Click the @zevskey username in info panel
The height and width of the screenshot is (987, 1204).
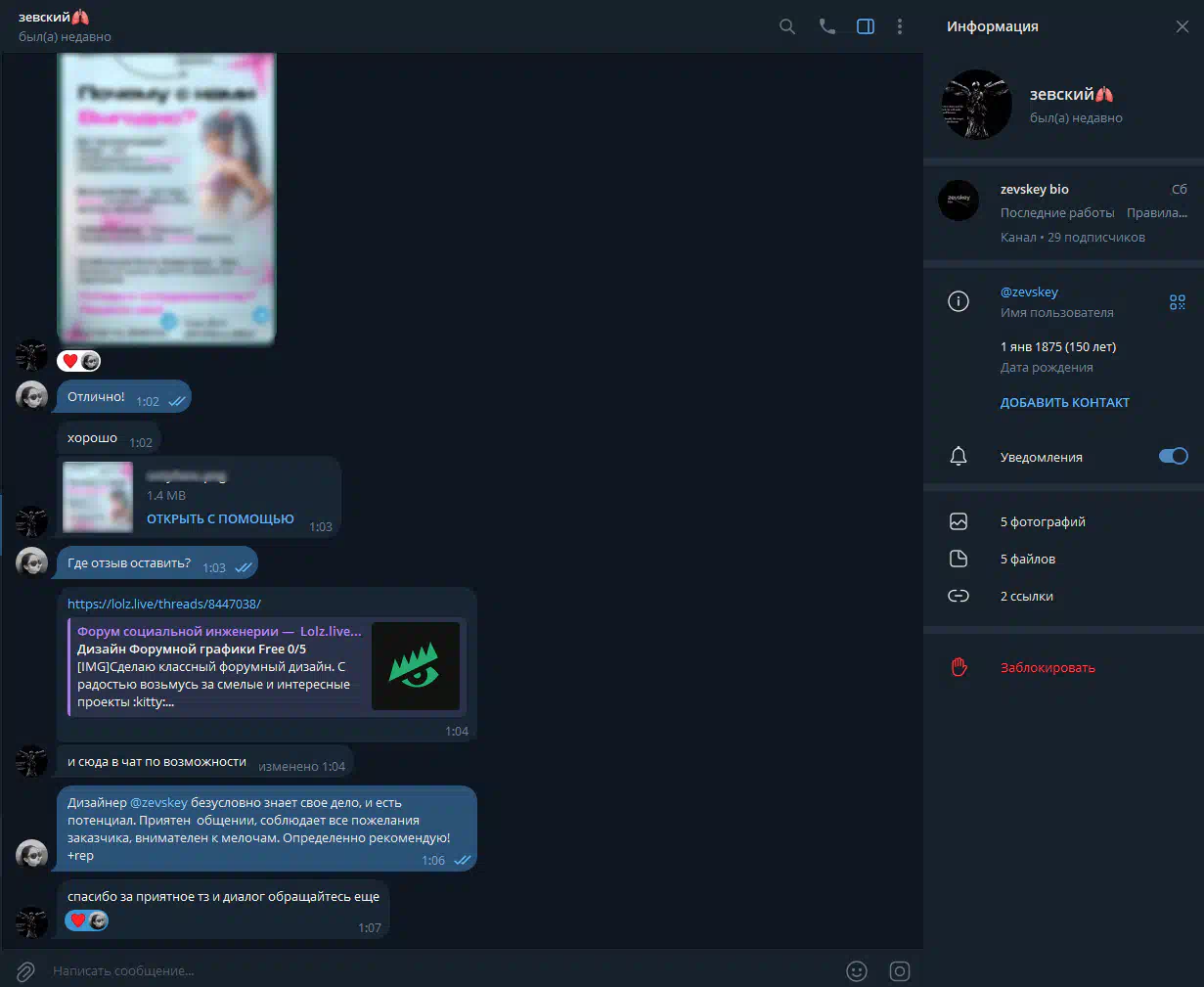click(x=1029, y=292)
